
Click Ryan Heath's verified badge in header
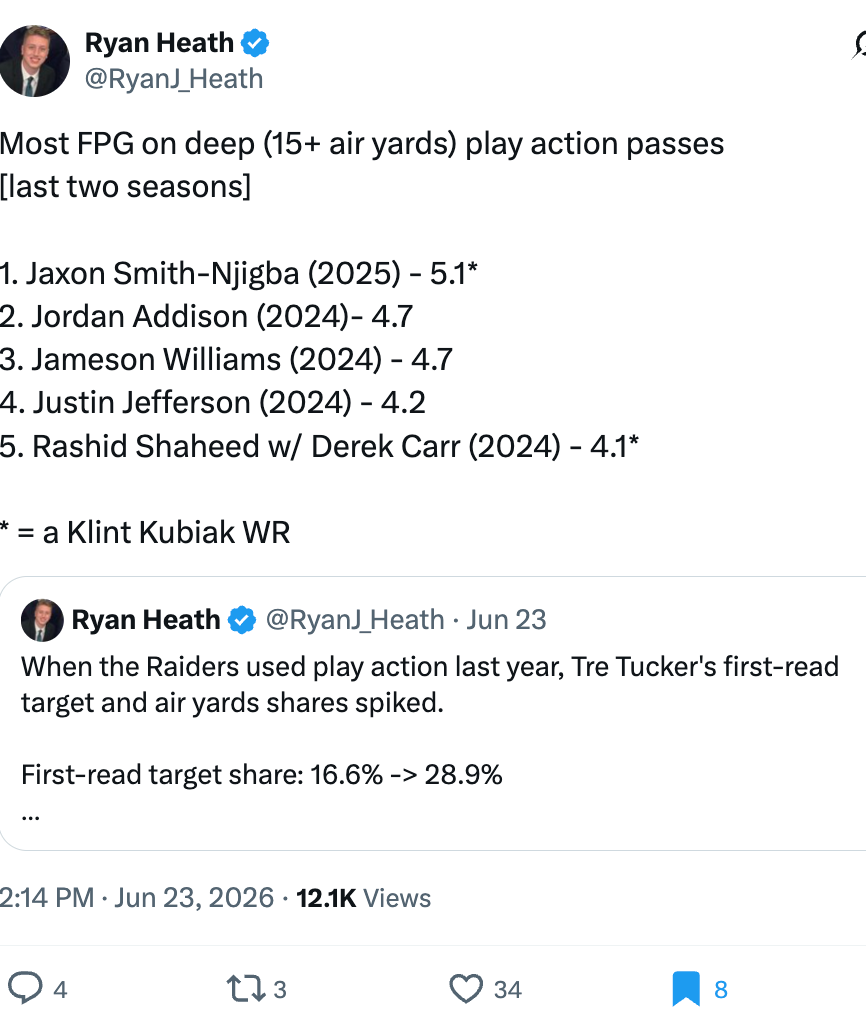(255, 43)
